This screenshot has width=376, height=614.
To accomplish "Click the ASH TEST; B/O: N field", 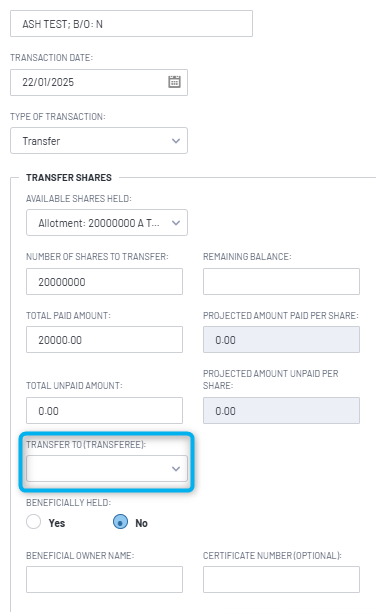I will (131, 24).
